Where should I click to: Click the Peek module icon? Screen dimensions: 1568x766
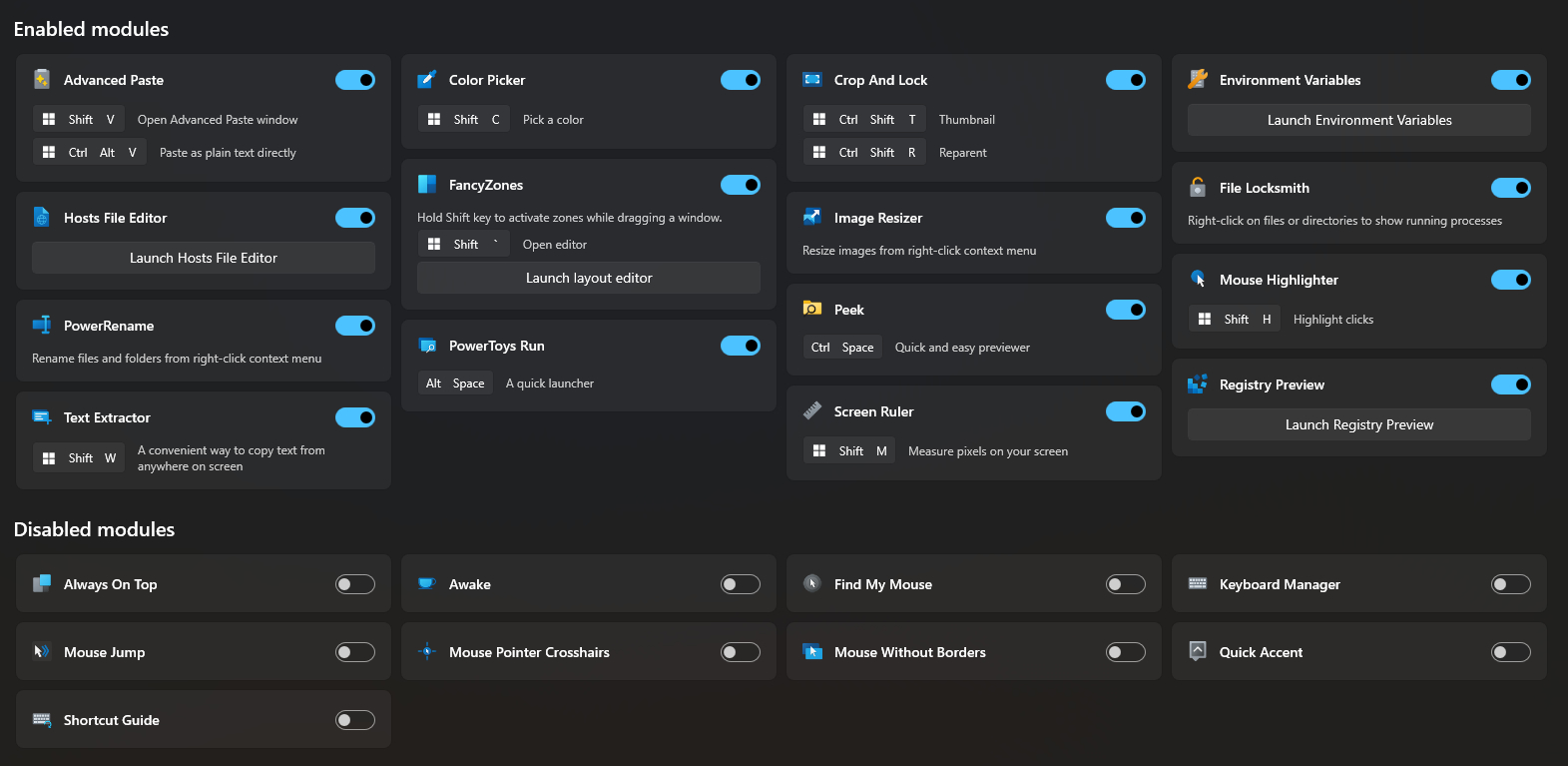coord(812,310)
